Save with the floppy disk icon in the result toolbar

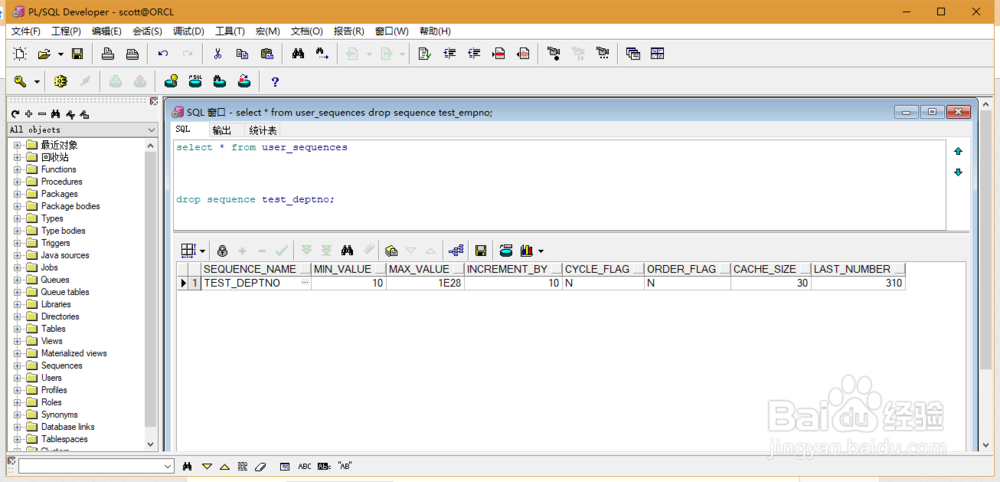click(482, 250)
